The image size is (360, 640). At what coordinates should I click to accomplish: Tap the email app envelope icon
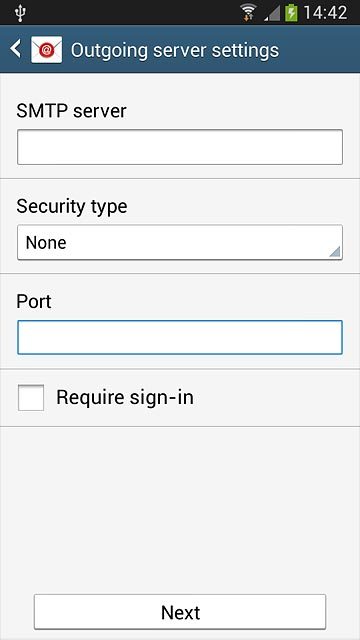pyautogui.click(x=47, y=50)
